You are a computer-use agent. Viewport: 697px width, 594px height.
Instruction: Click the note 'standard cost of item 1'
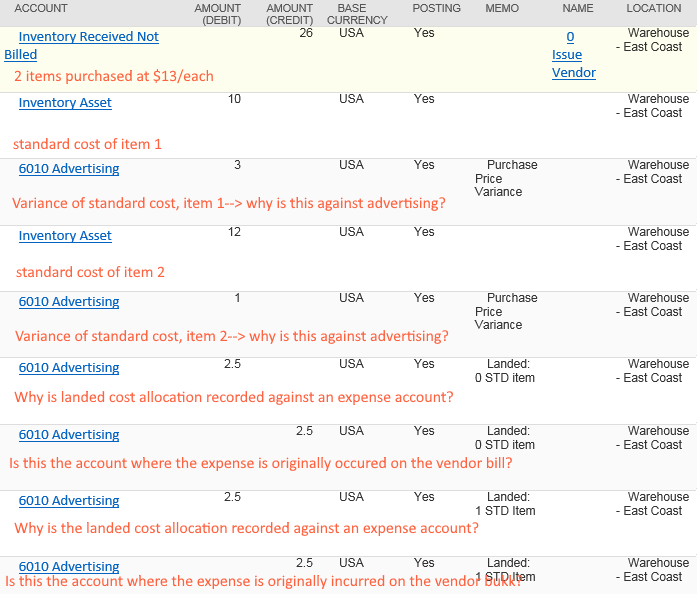pyautogui.click(x=87, y=144)
